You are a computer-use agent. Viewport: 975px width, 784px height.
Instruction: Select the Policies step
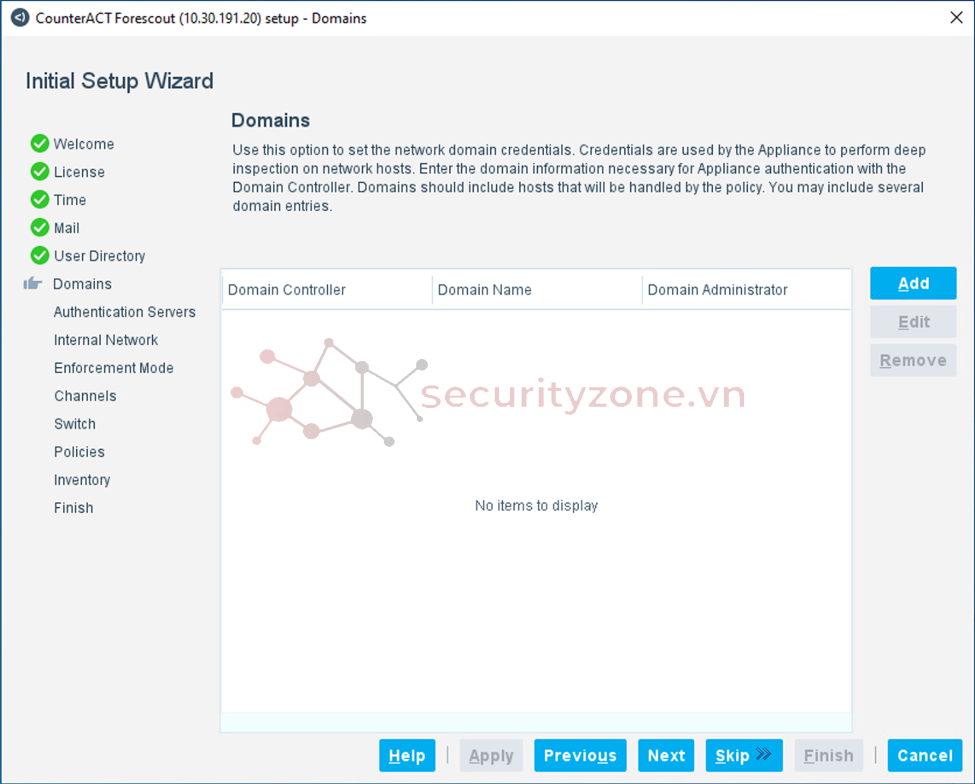(x=79, y=452)
